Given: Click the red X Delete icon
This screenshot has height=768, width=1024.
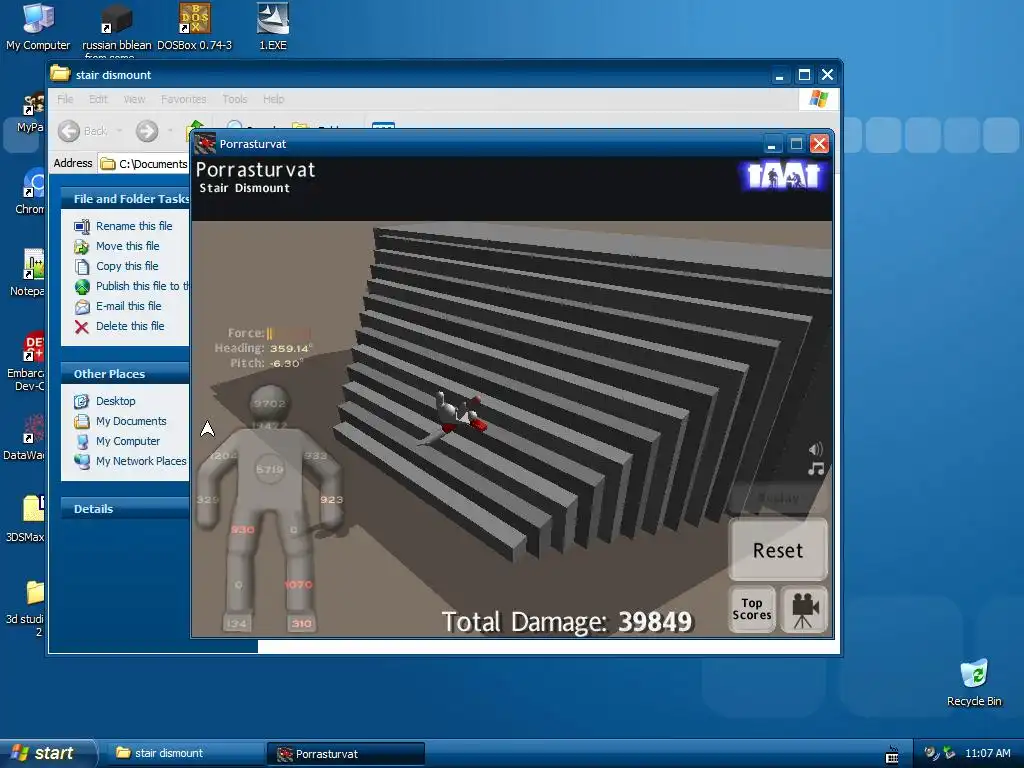Looking at the screenshot, I should (82, 327).
